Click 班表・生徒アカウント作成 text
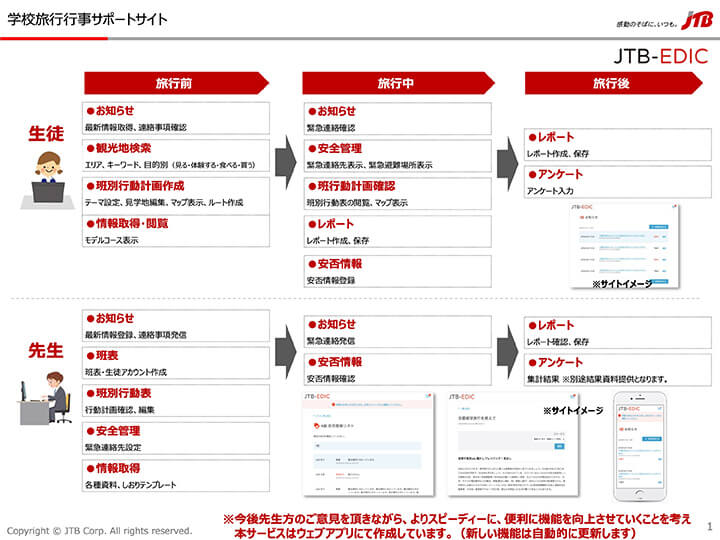Screen dimensions: 720x540 pyautogui.click(x=126, y=372)
